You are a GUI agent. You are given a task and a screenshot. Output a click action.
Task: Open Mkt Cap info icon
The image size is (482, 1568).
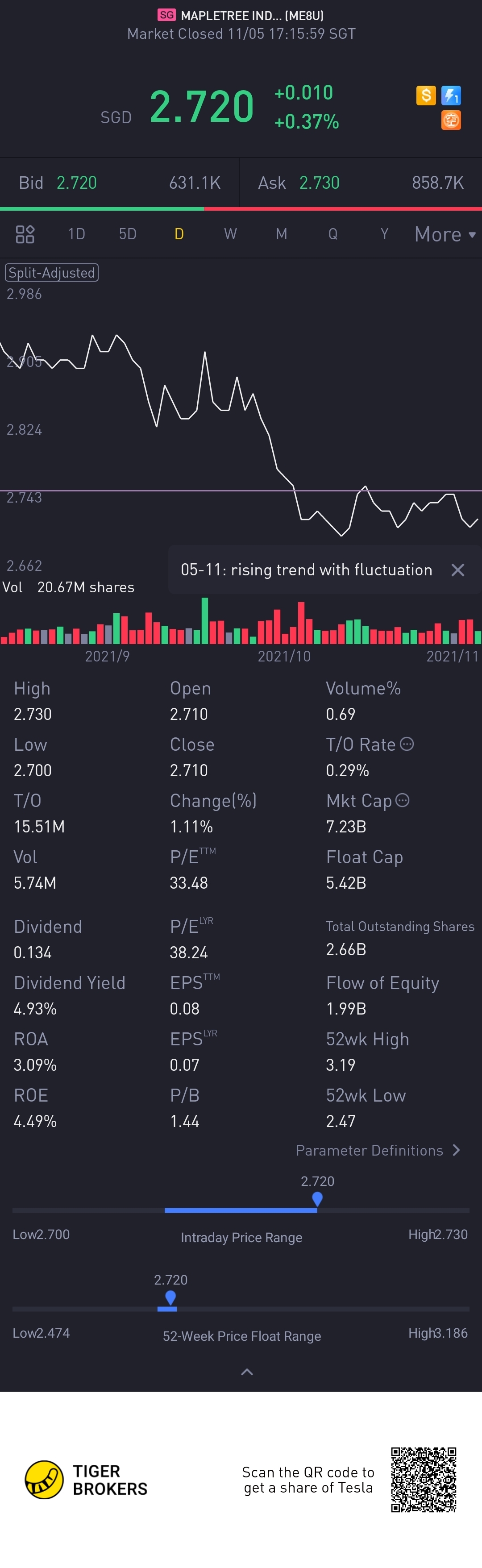coord(403,800)
